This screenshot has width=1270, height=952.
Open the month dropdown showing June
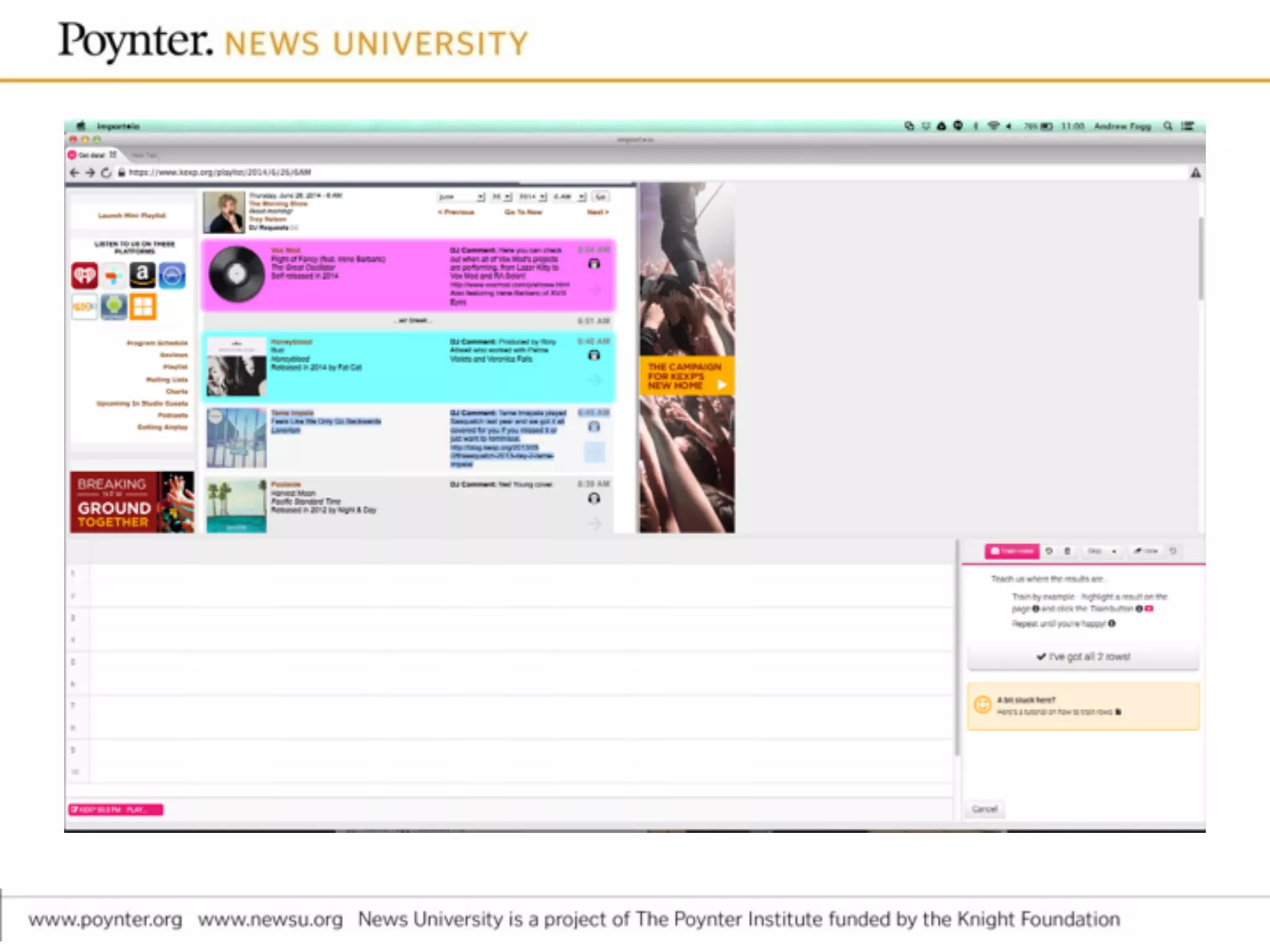pyautogui.click(x=461, y=197)
